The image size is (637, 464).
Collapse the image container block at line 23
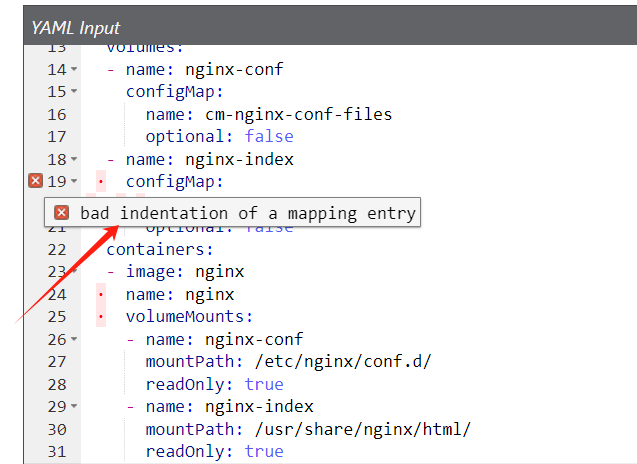[74, 272]
